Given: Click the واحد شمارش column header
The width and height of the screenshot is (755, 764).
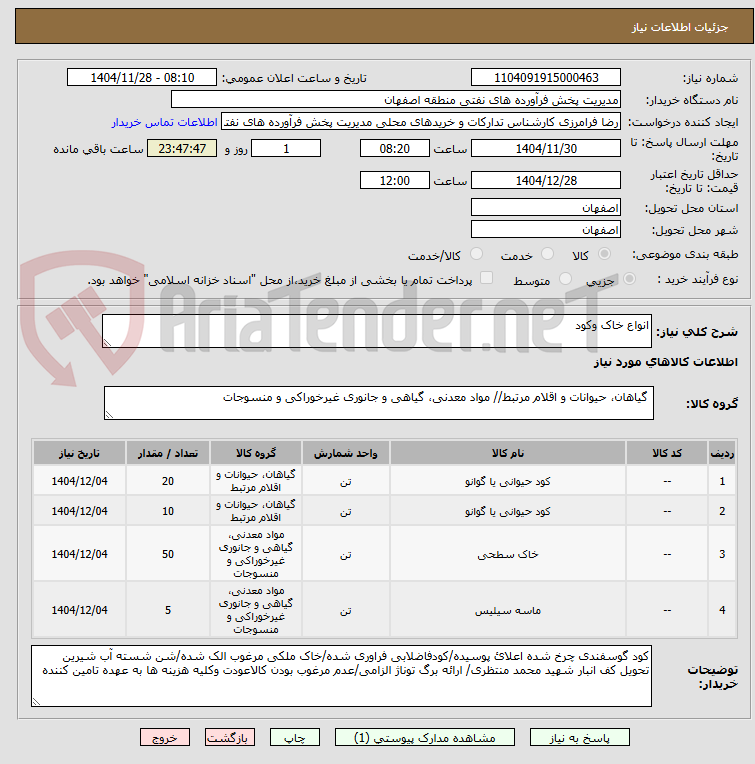Looking at the screenshot, I should [x=345, y=453].
